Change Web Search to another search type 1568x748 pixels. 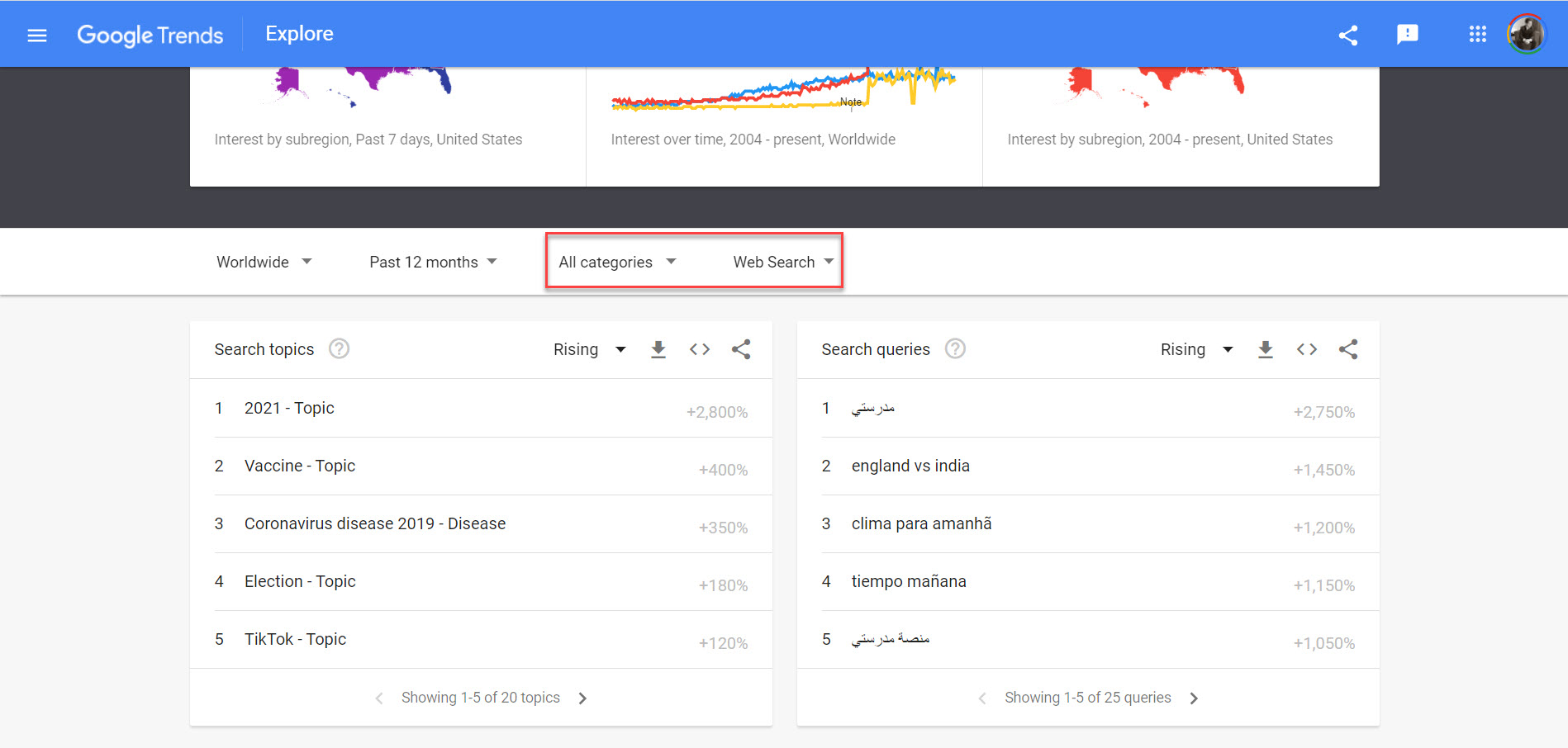(781, 262)
